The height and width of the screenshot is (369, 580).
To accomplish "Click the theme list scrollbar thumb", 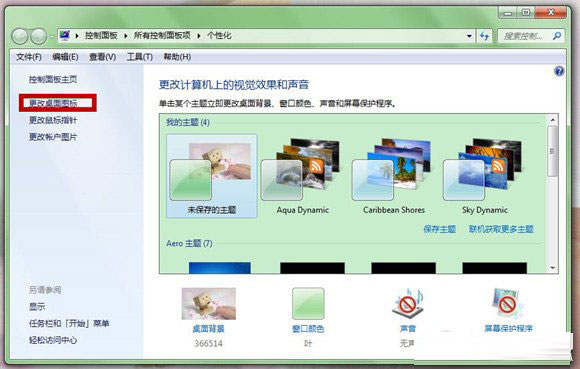I will click(553, 151).
